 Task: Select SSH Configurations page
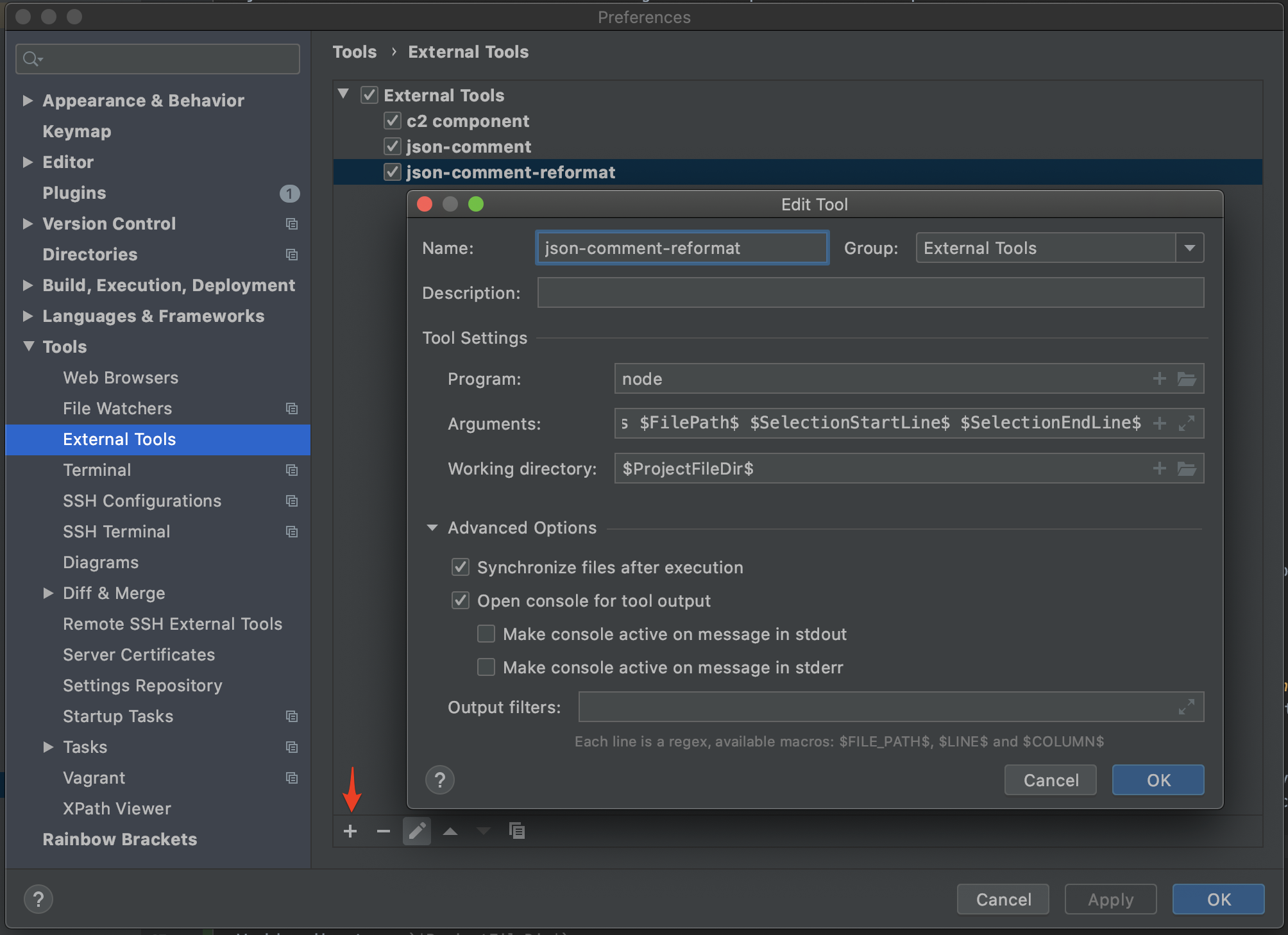coord(142,501)
